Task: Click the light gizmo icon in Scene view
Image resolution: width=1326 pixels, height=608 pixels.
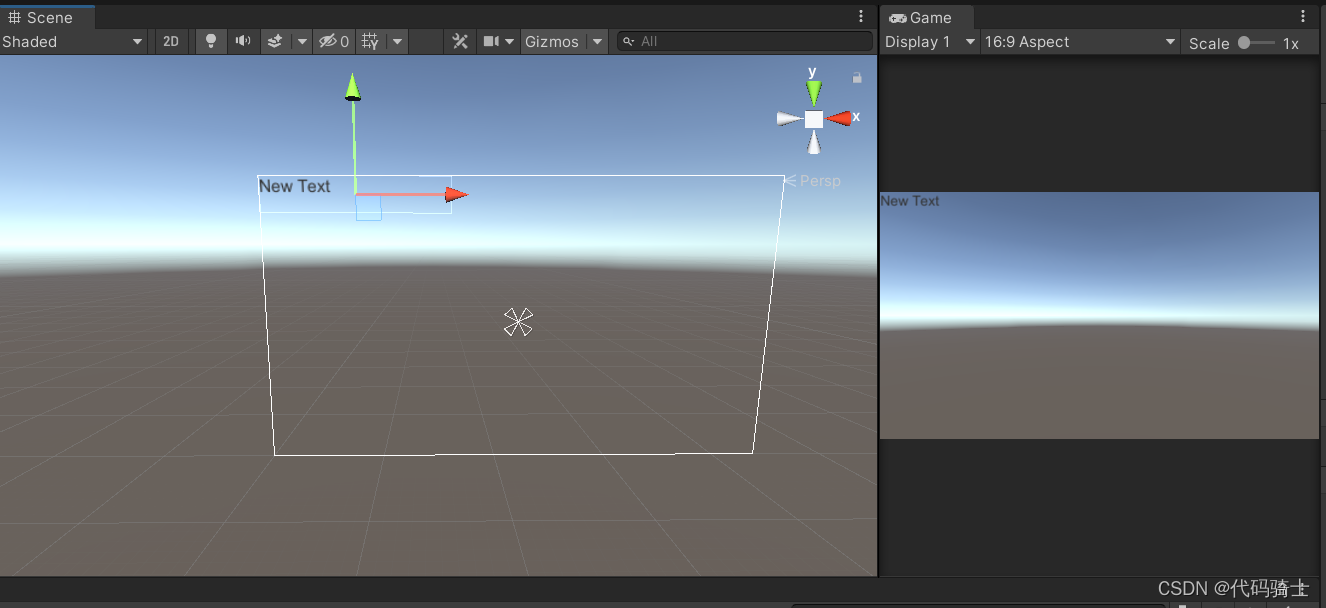Action: point(518,321)
